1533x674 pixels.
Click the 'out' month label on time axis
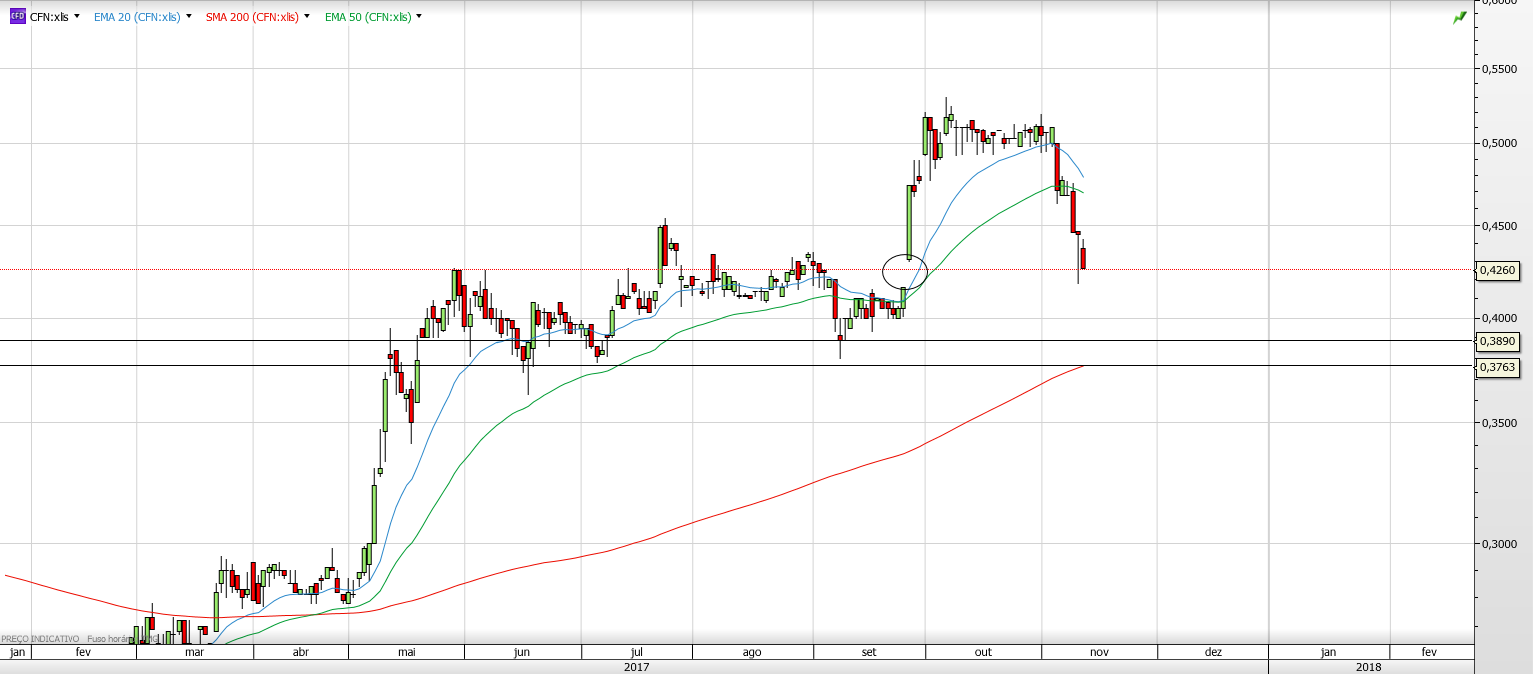click(983, 652)
